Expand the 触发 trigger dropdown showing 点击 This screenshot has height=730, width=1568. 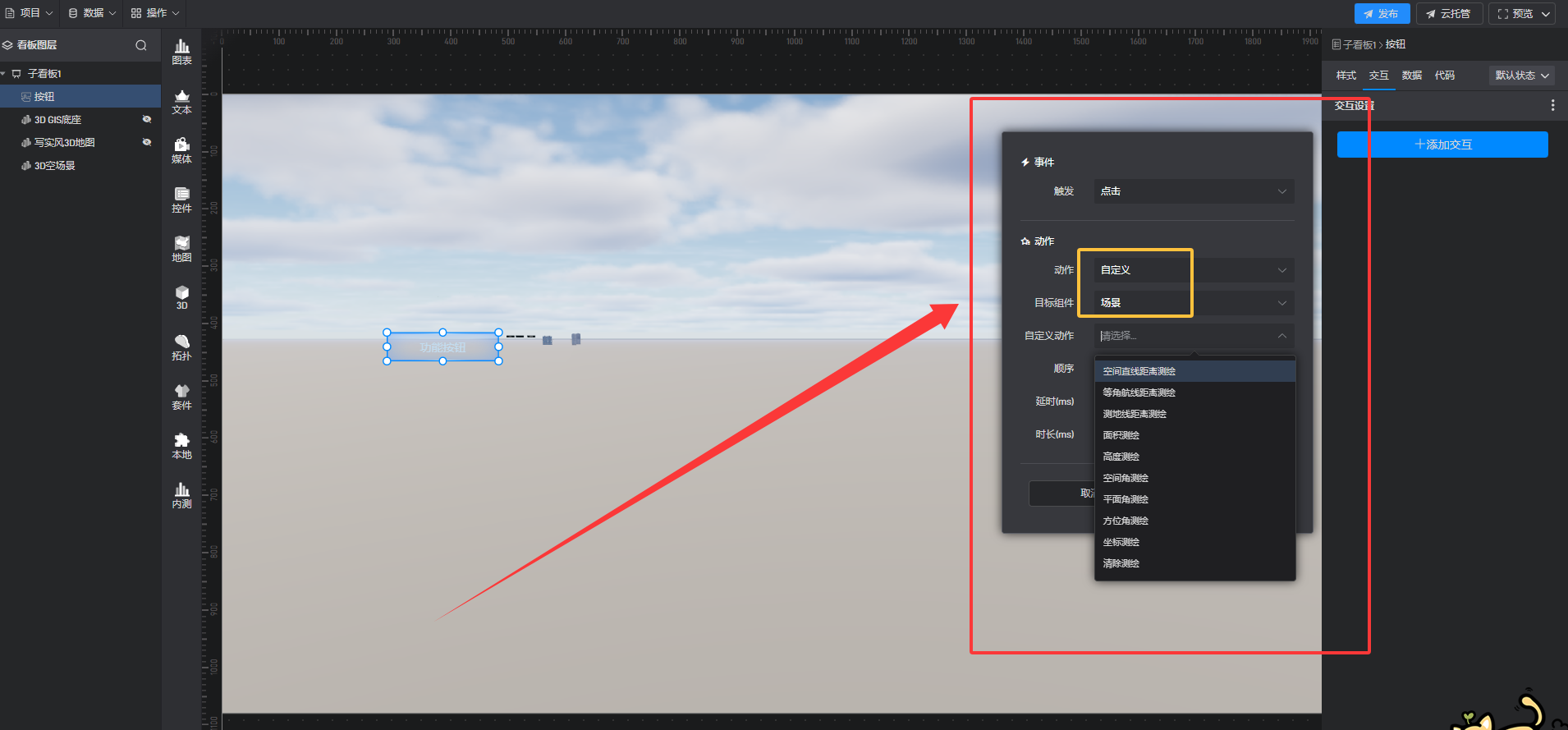(1194, 191)
